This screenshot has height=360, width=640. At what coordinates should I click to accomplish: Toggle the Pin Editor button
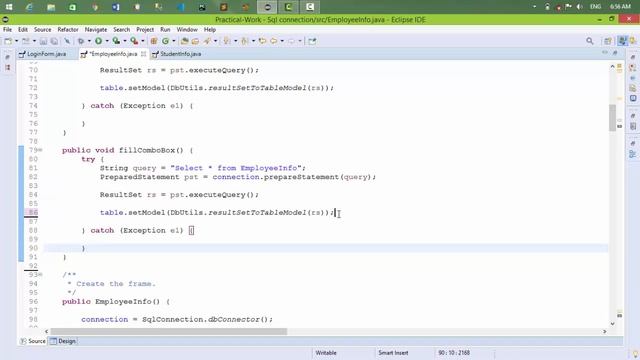pyautogui.click(x=312, y=41)
